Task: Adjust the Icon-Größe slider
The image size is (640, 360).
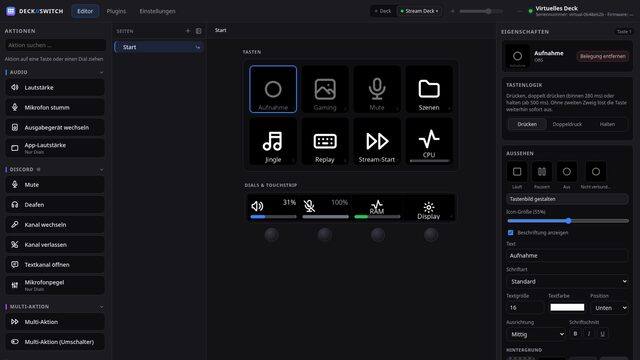Action: coord(568,221)
